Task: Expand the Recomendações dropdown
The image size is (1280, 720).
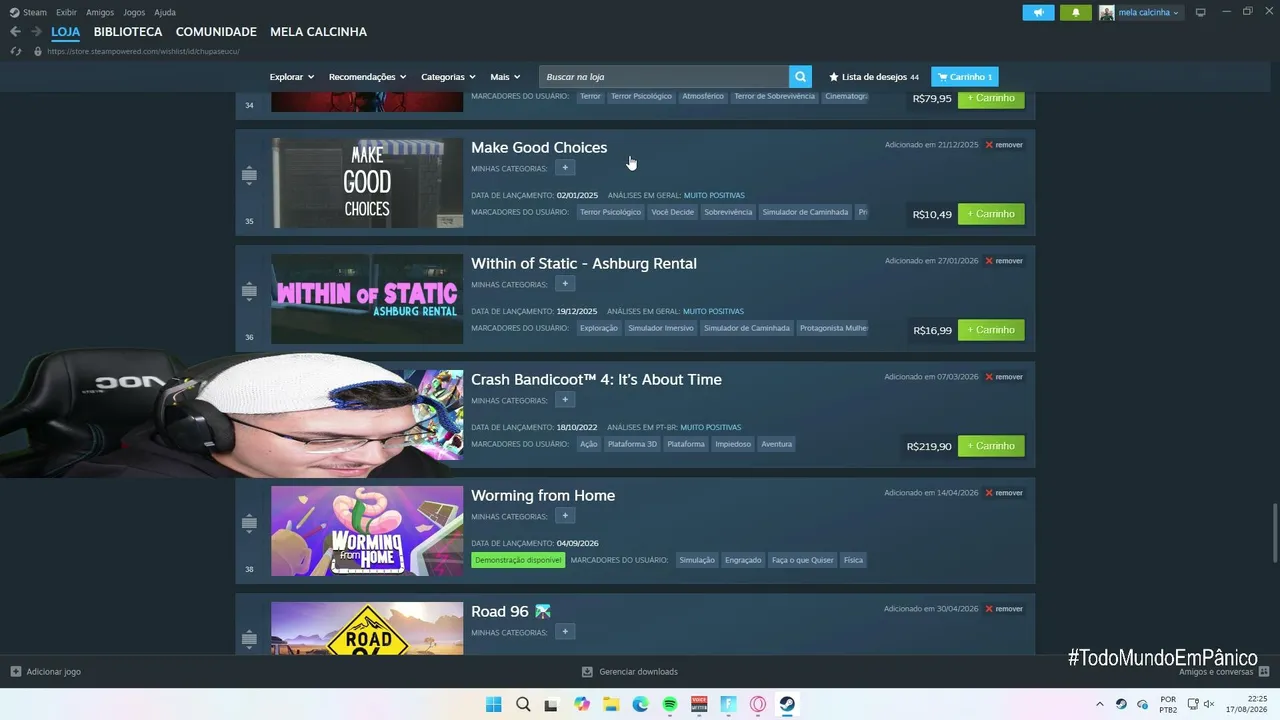Action: [x=367, y=77]
